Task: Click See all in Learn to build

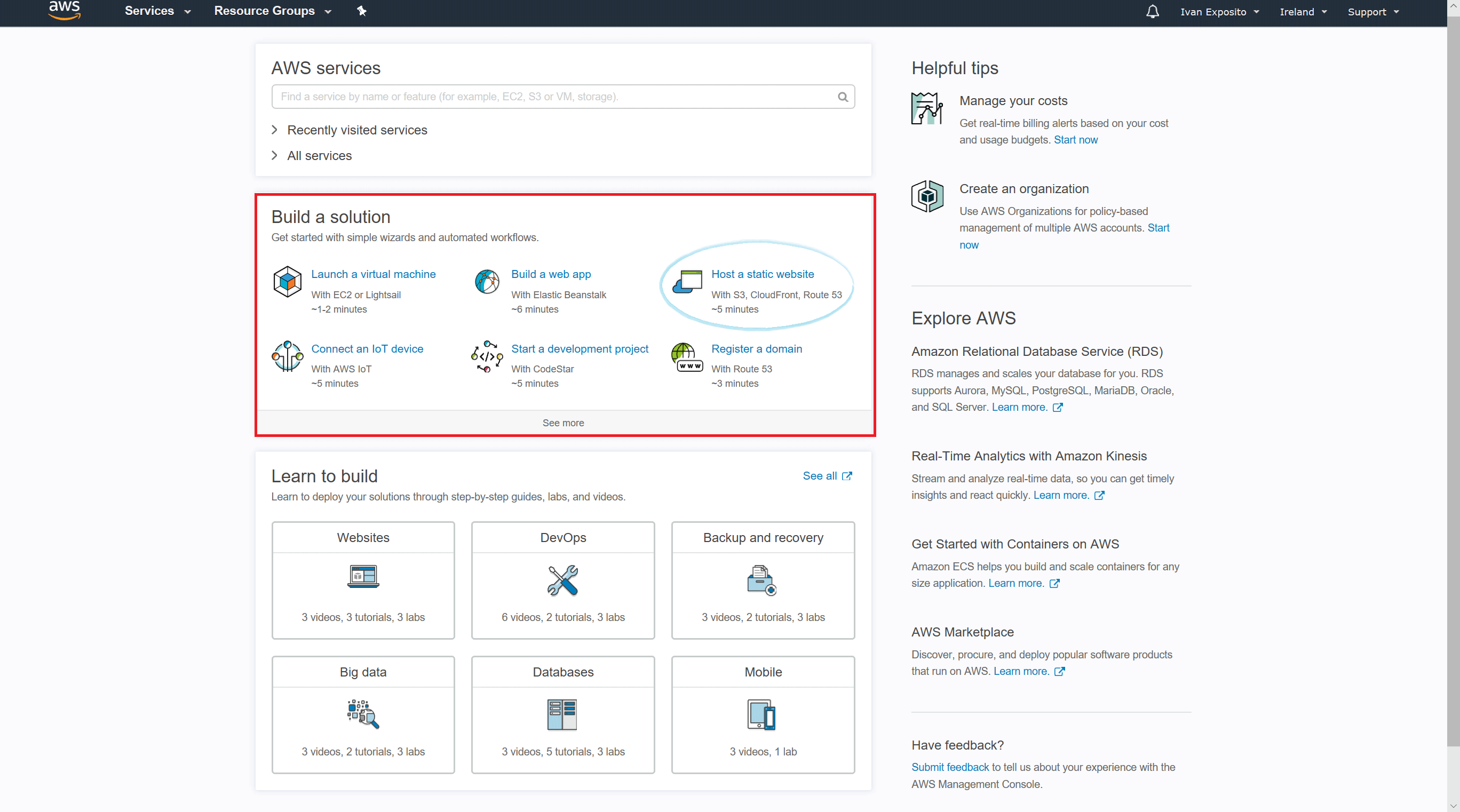Action: pyautogui.click(x=820, y=476)
